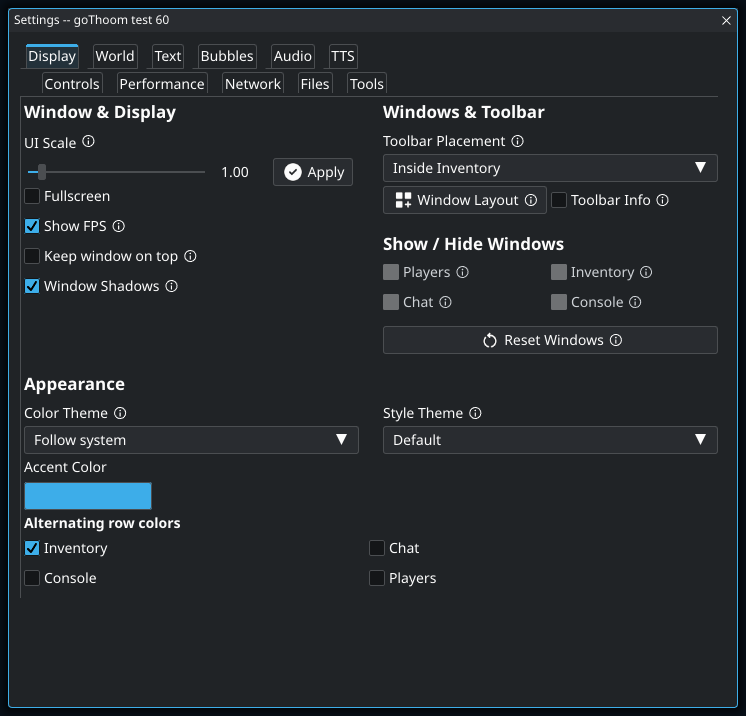This screenshot has height=716, width=746.
Task: Click the UI Scale slider track
Action: click(117, 172)
